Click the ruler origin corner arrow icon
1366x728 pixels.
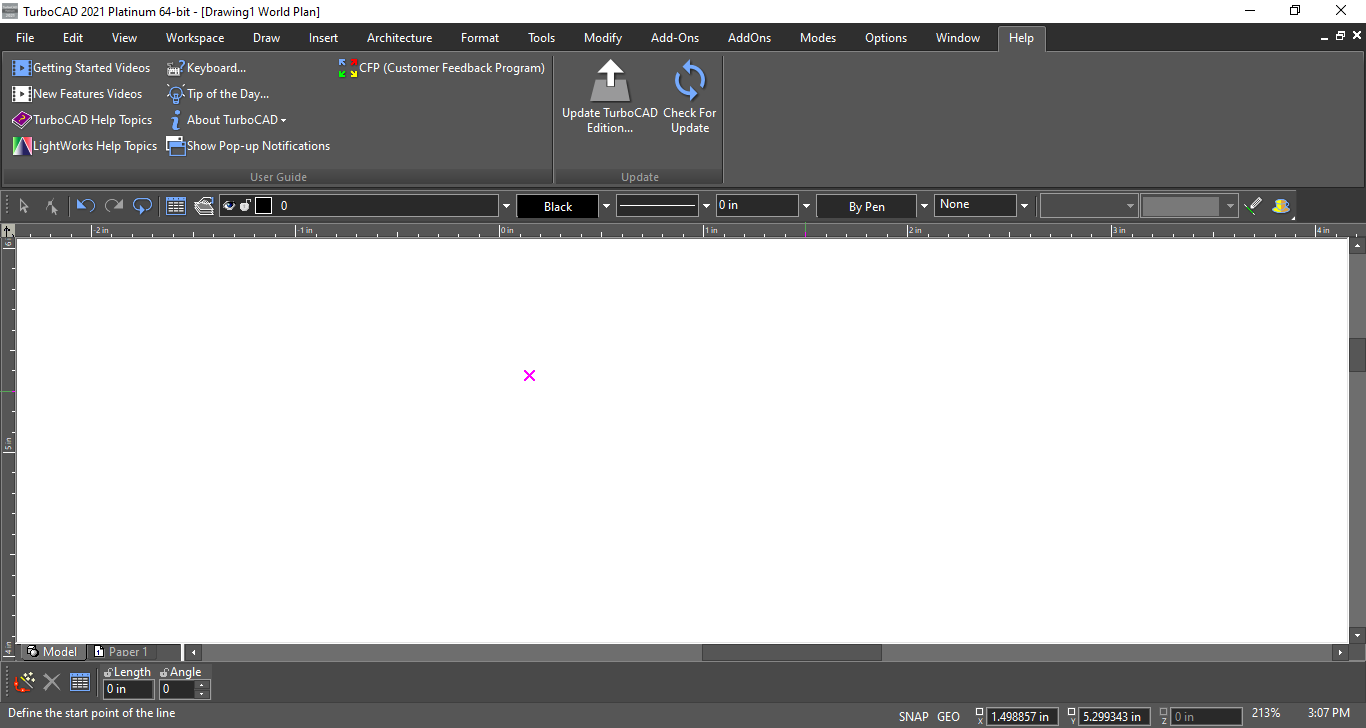click(8, 230)
